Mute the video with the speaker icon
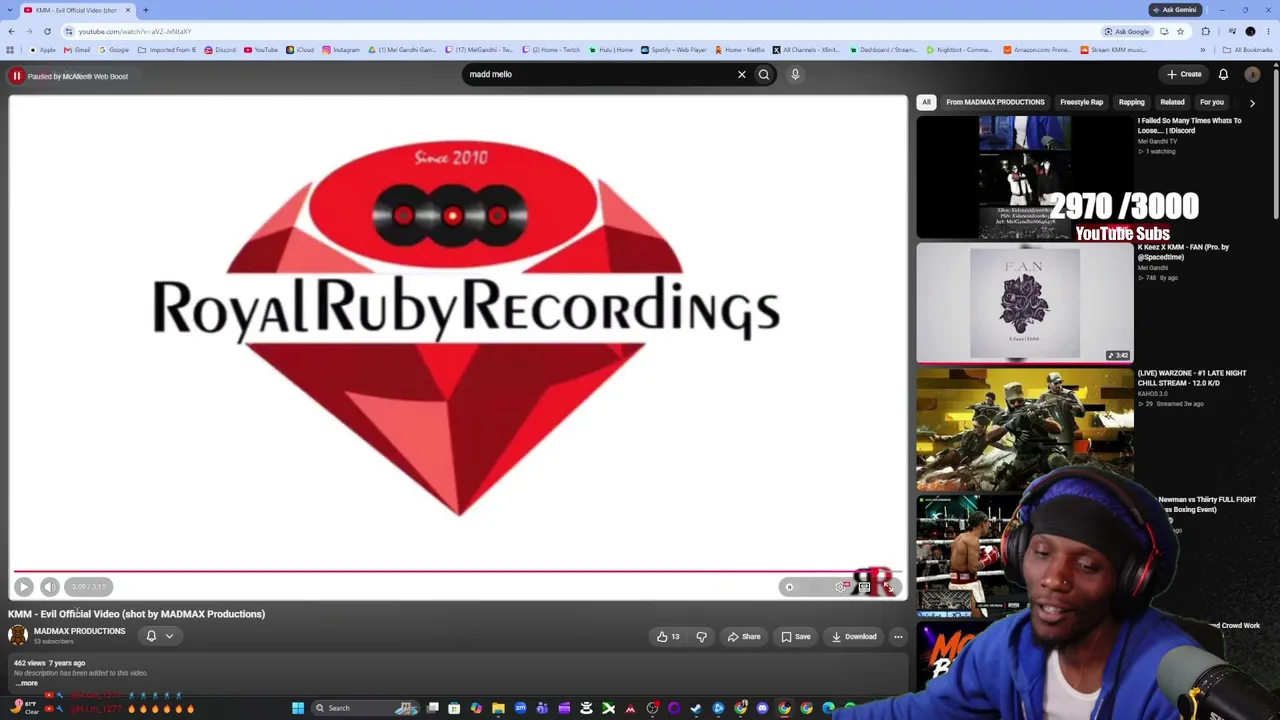 point(50,587)
